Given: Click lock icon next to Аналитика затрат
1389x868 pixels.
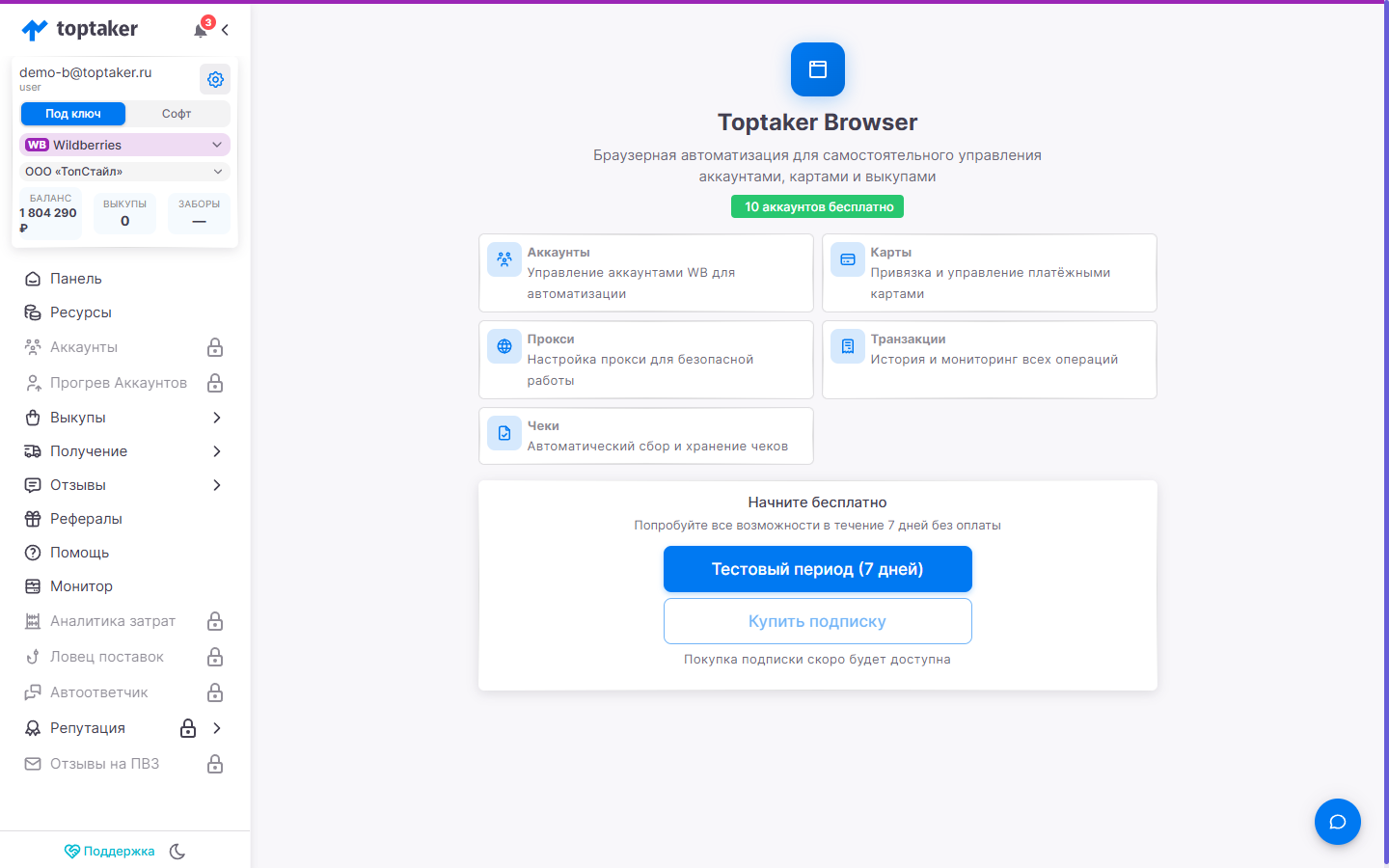Looking at the screenshot, I should click(x=215, y=621).
